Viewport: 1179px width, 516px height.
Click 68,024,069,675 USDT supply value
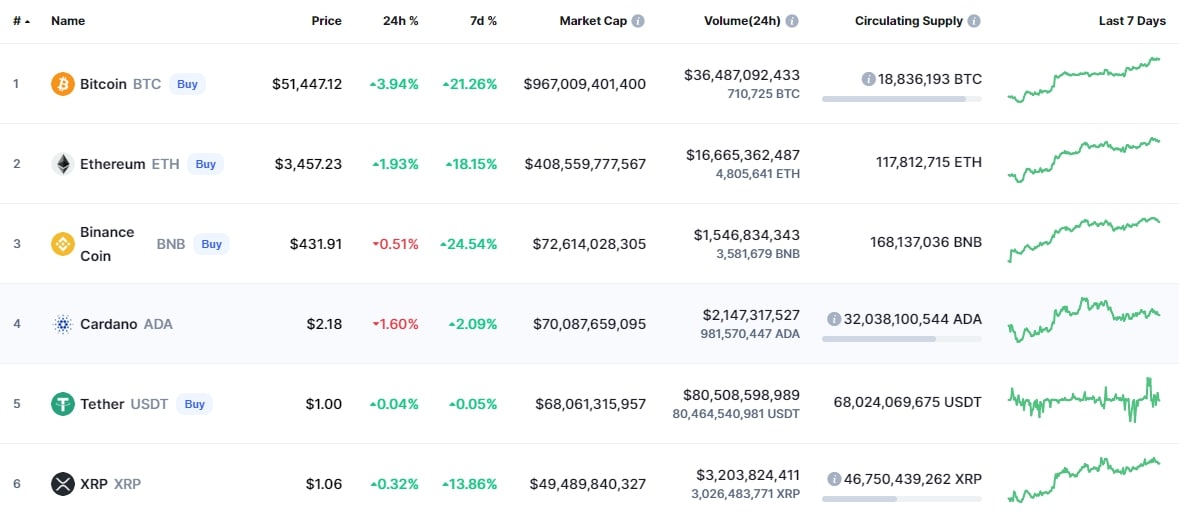coord(908,402)
